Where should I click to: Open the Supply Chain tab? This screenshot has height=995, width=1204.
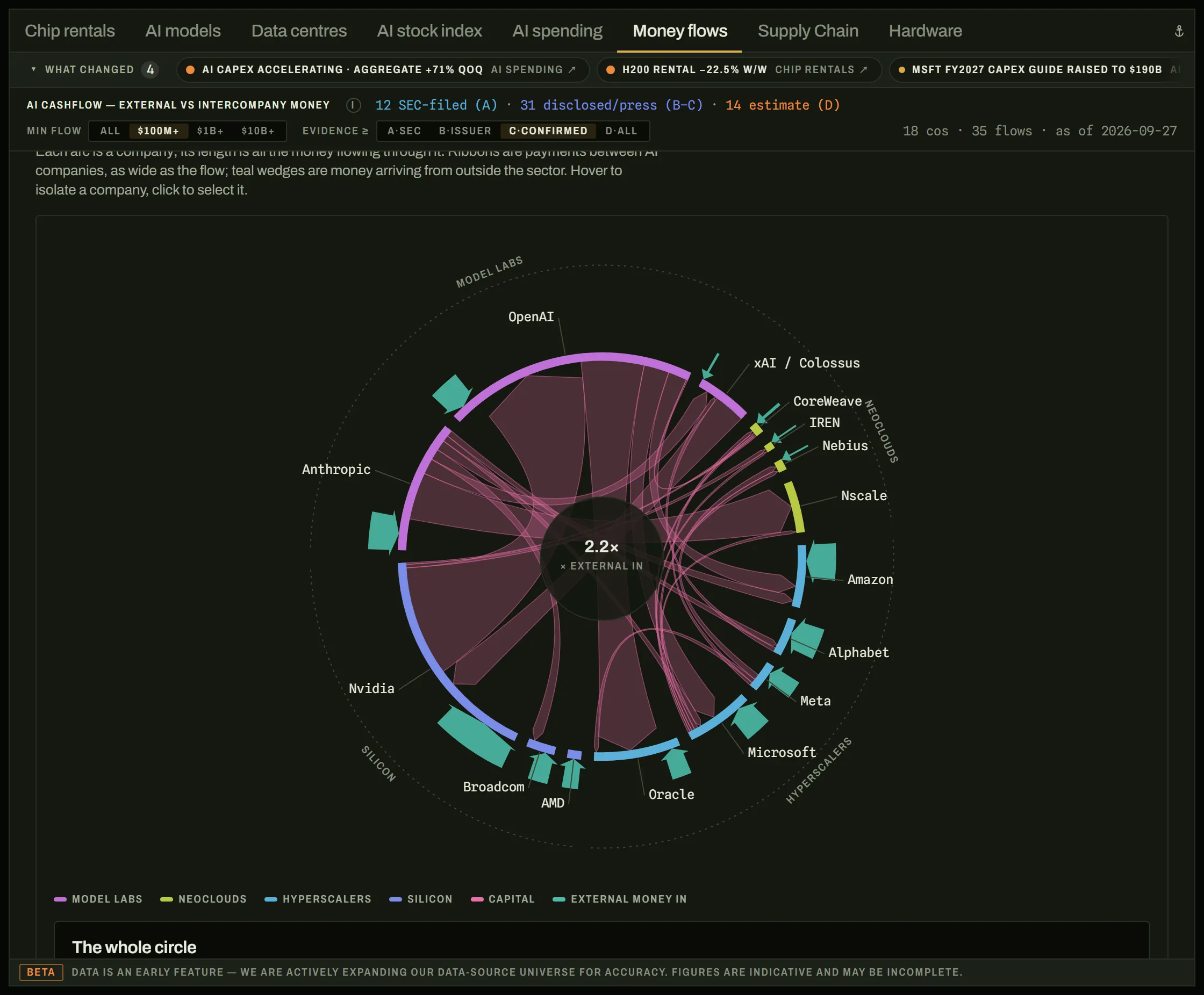click(x=808, y=31)
